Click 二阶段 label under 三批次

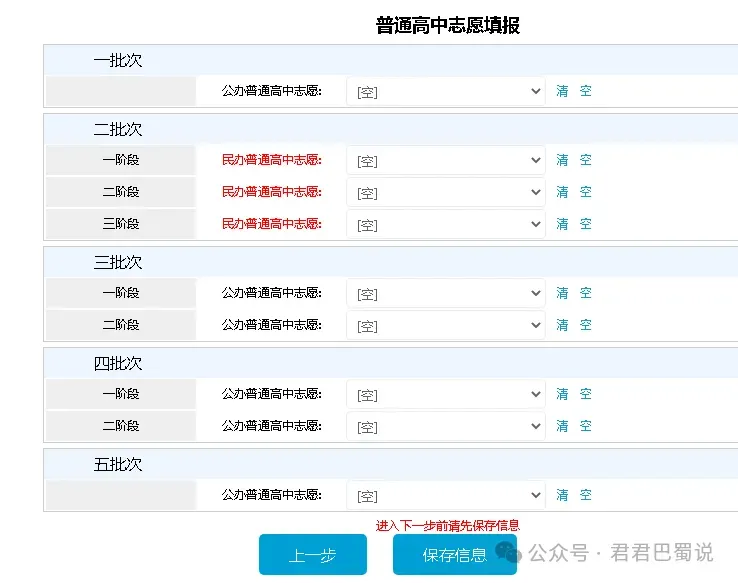[x=121, y=325]
